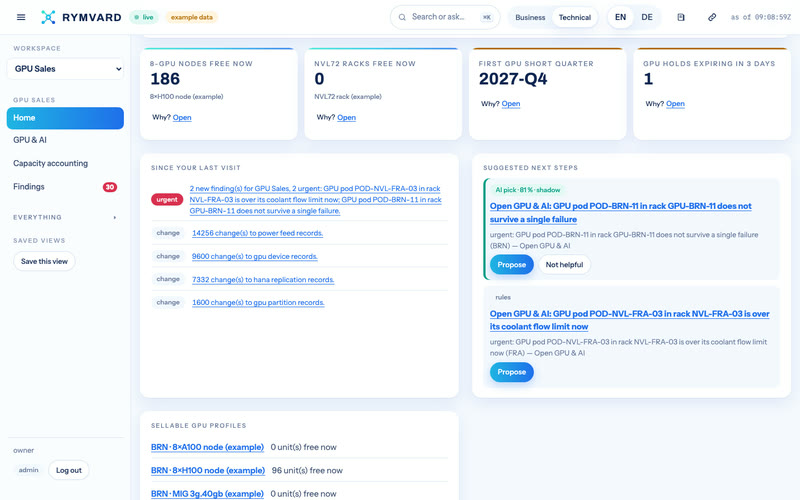Click Propose for POD-NVL-FRA-03 suggestion
The height and width of the screenshot is (500, 800).
512,372
